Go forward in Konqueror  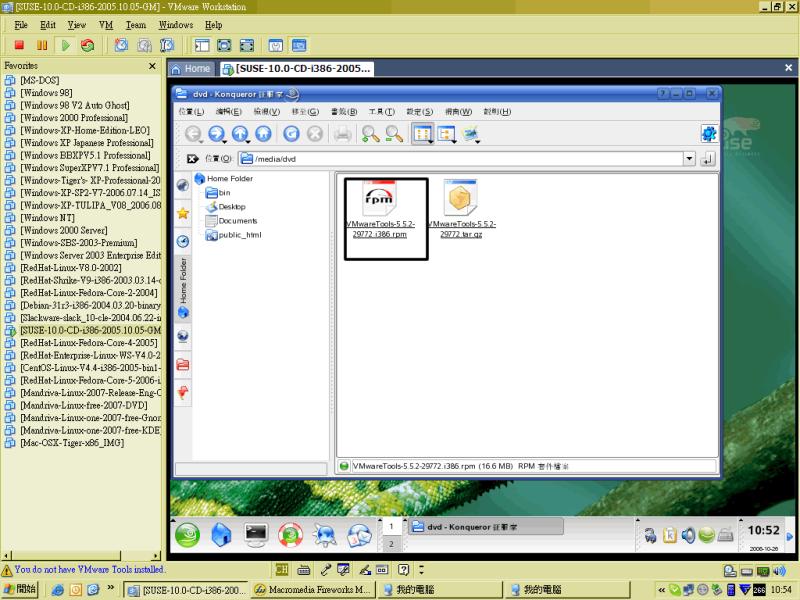pyautogui.click(x=217, y=134)
